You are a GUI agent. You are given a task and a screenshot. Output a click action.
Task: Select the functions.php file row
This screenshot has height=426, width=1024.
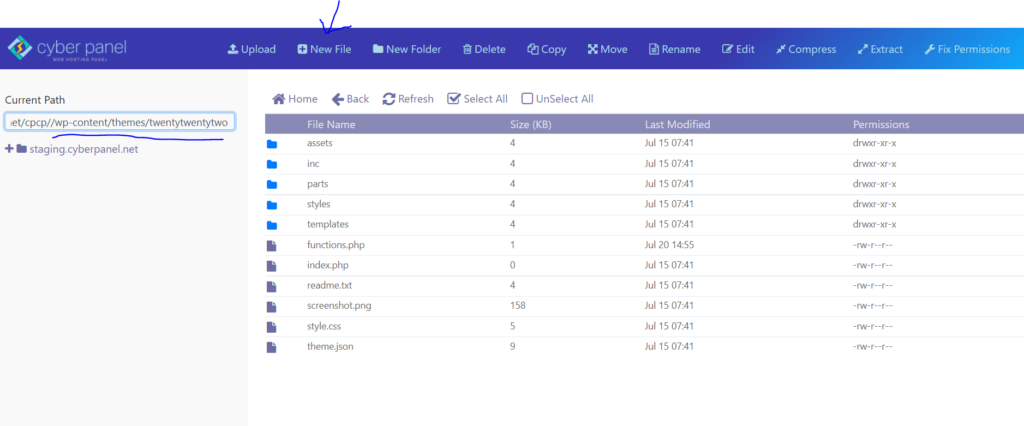pos(644,245)
